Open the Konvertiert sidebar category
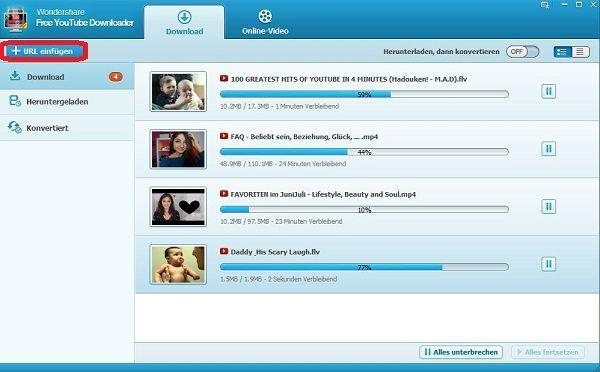 click(x=67, y=128)
